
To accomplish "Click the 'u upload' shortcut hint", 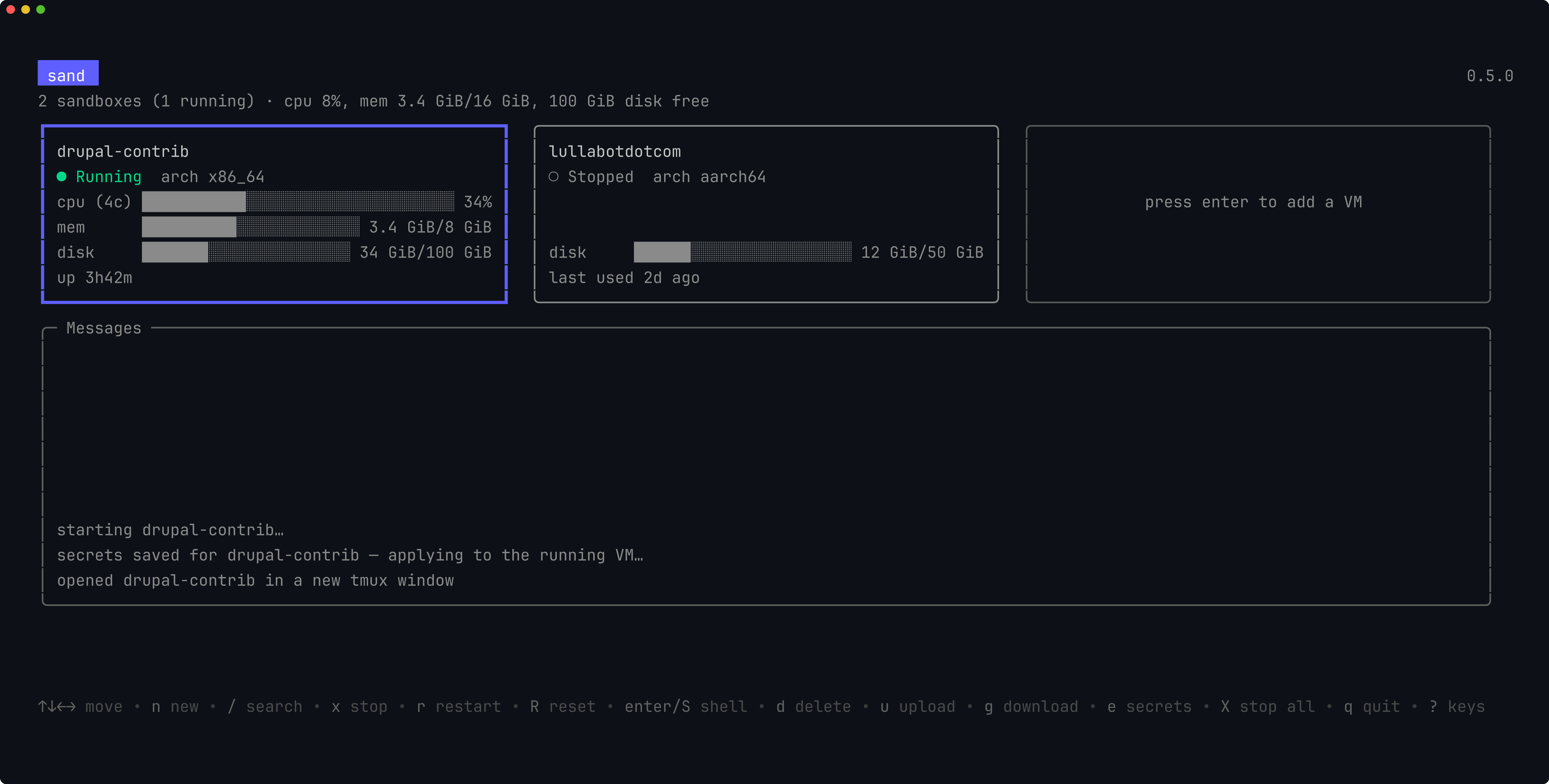I will [x=918, y=707].
